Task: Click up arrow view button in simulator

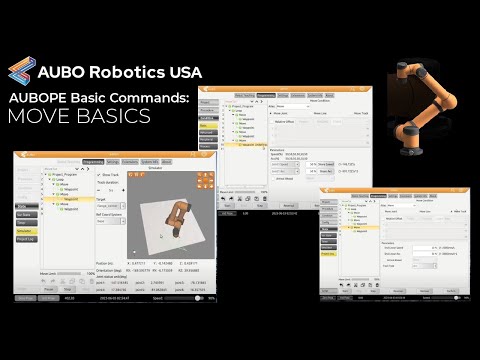Action: tap(205, 175)
